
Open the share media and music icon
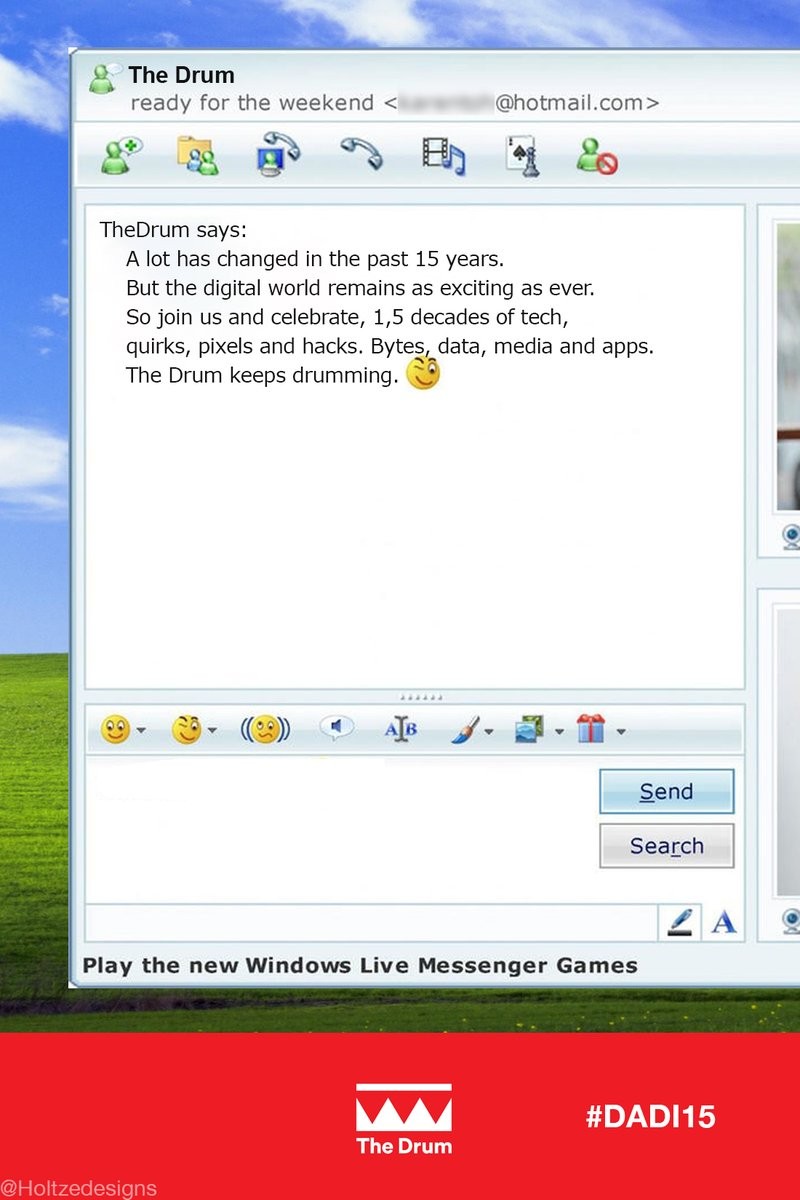pos(442,156)
